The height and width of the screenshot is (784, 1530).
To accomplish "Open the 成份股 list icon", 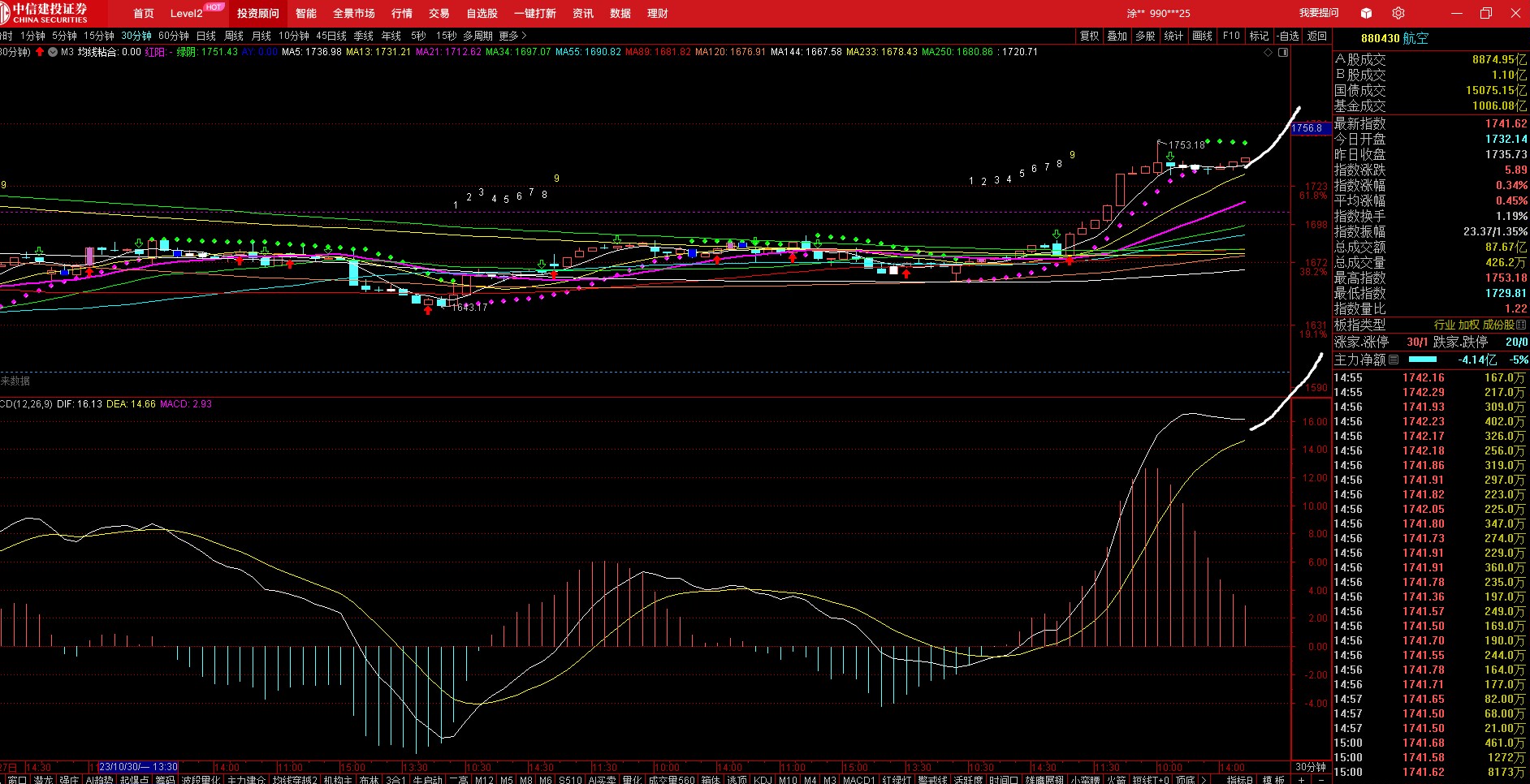I will tap(1521, 325).
